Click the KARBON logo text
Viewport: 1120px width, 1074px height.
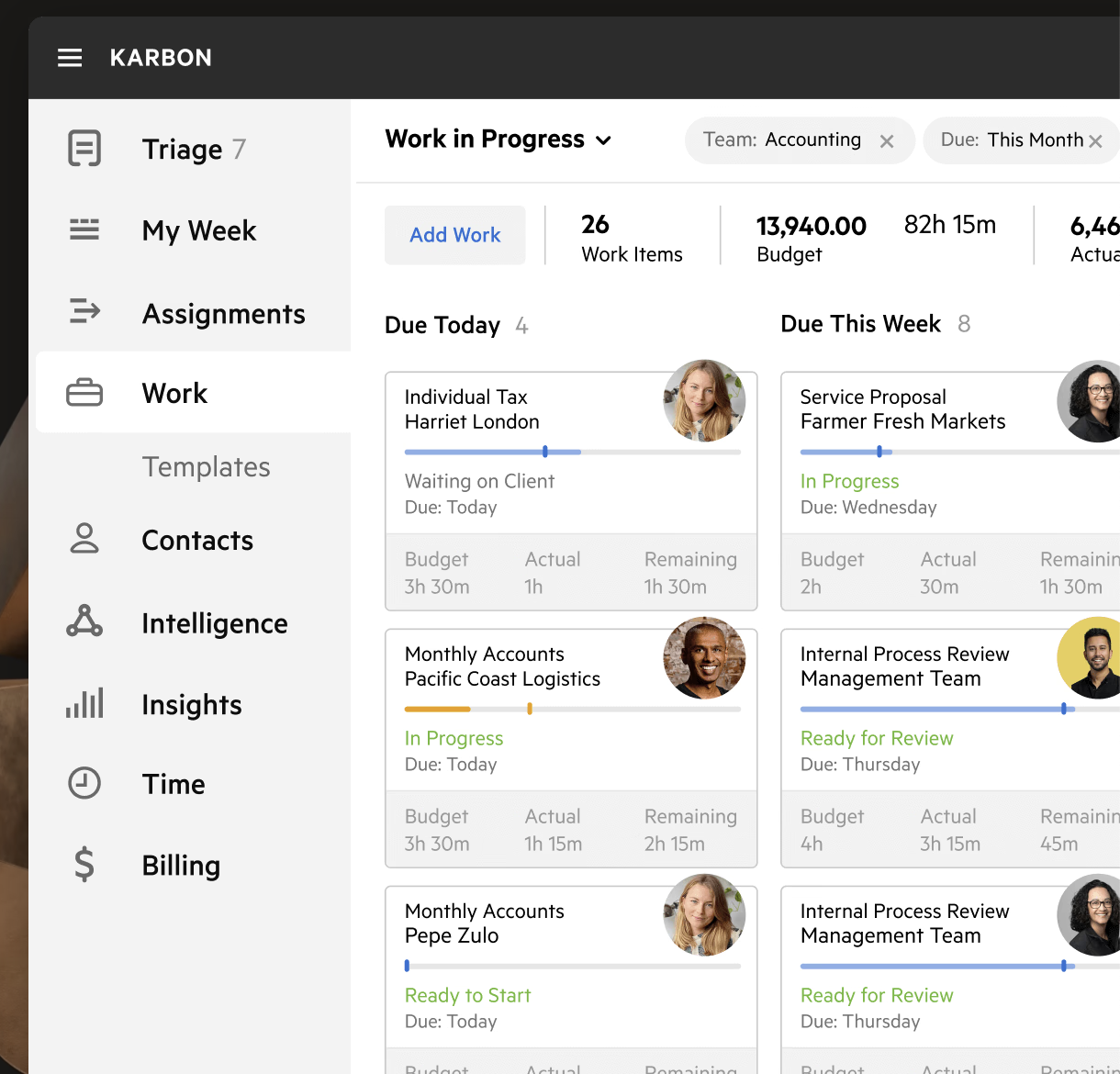(x=161, y=58)
